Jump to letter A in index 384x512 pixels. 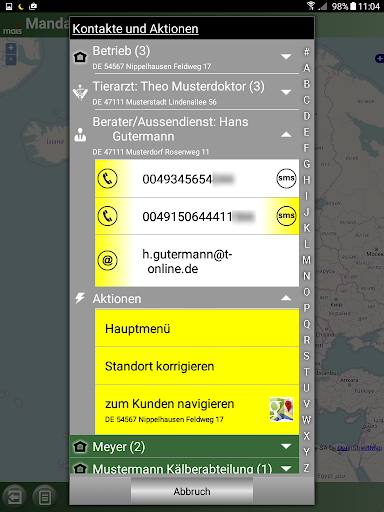pos(306,68)
